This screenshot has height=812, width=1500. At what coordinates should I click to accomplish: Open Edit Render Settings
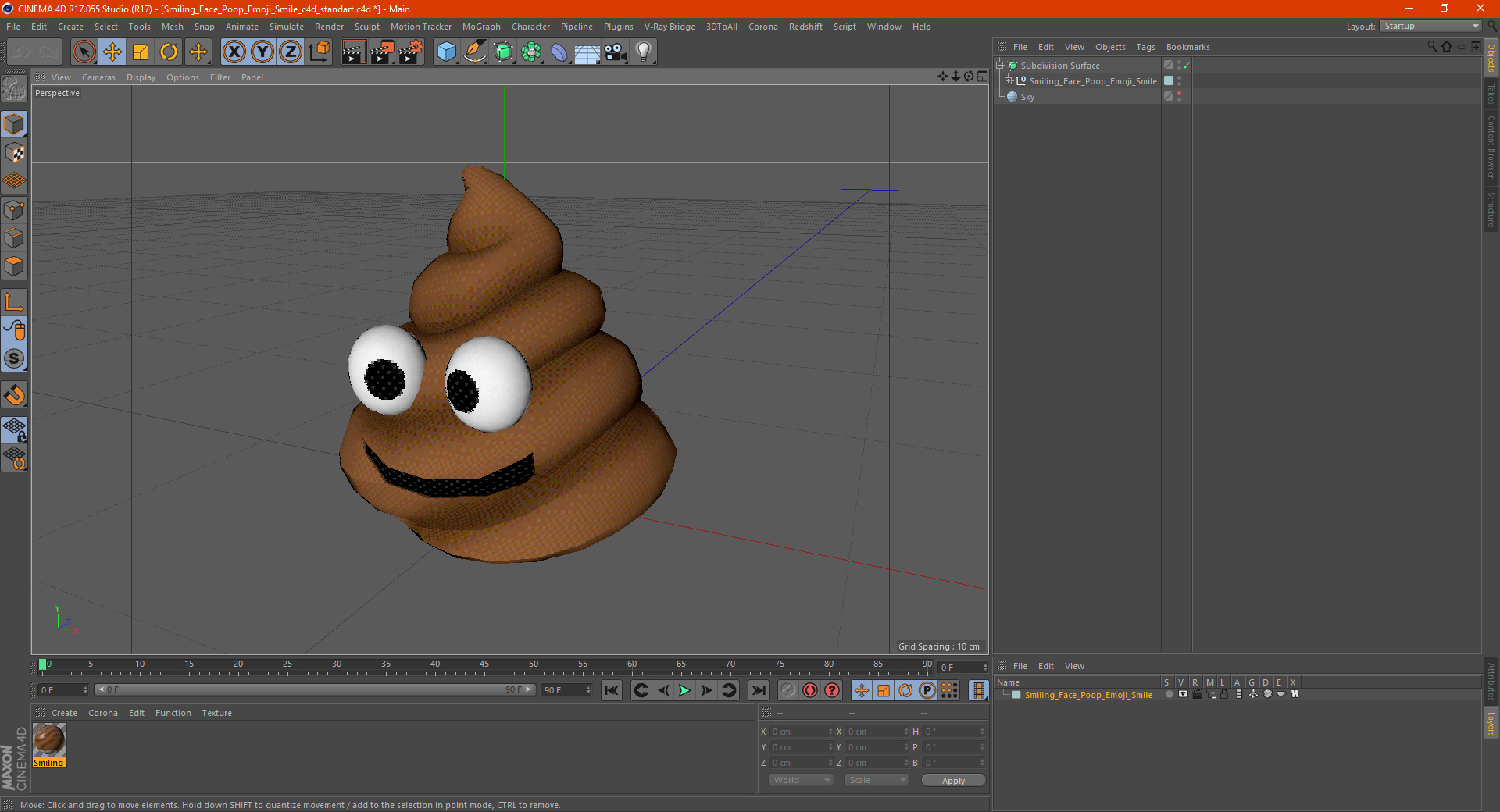tap(411, 52)
